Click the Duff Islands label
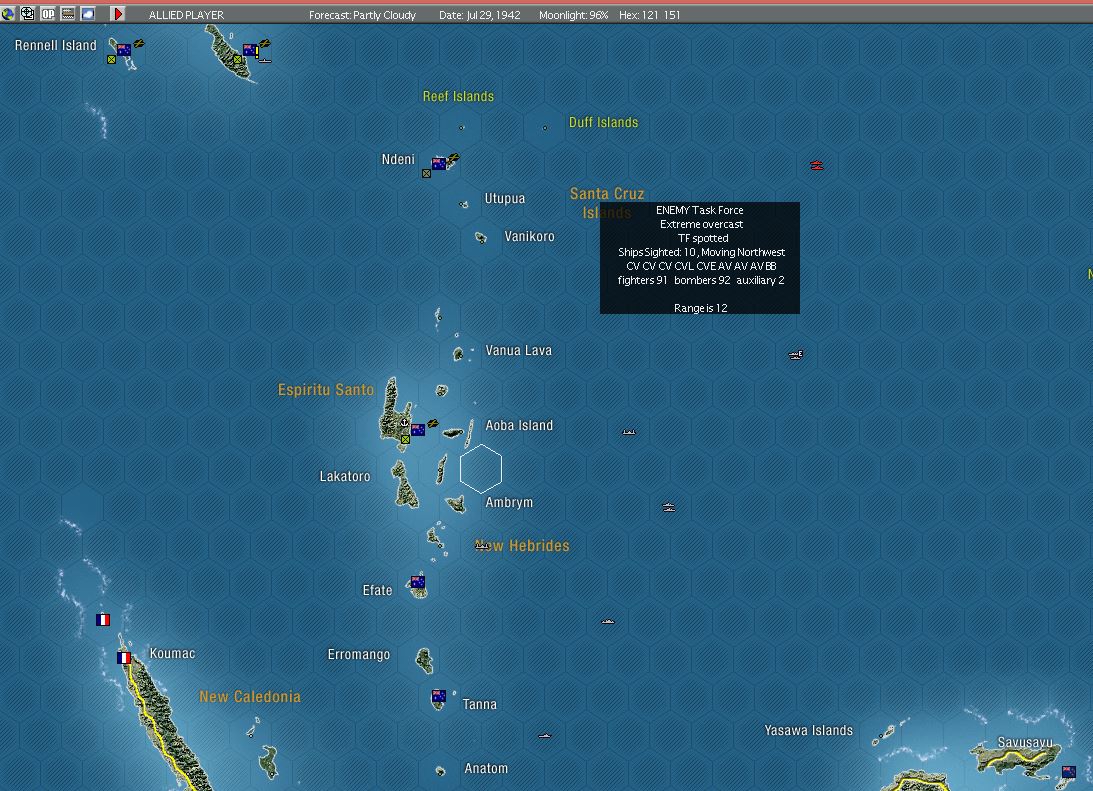Image resolution: width=1093 pixels, height=791 pixels. click(604, 122)
